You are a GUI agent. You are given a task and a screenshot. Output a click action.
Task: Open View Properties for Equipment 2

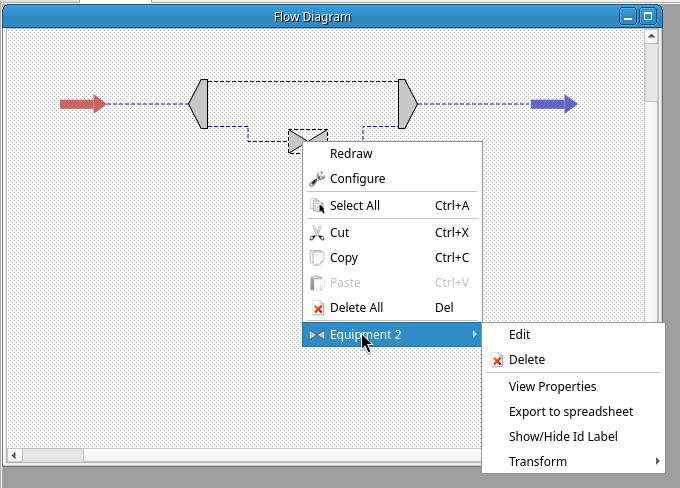[x=573, y=386]
